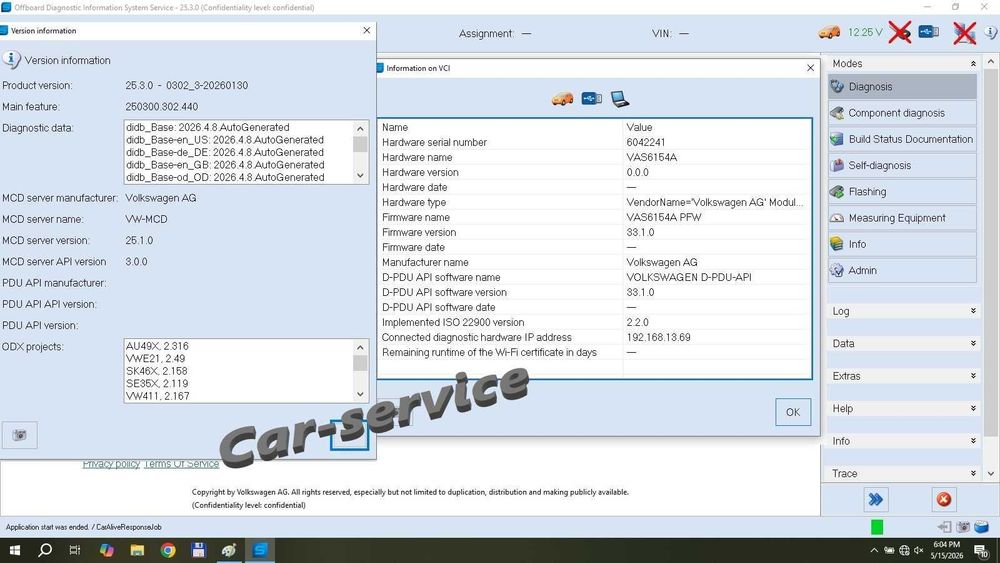
Task: Open Measuring Equipment mode
Action: [902, 217]
